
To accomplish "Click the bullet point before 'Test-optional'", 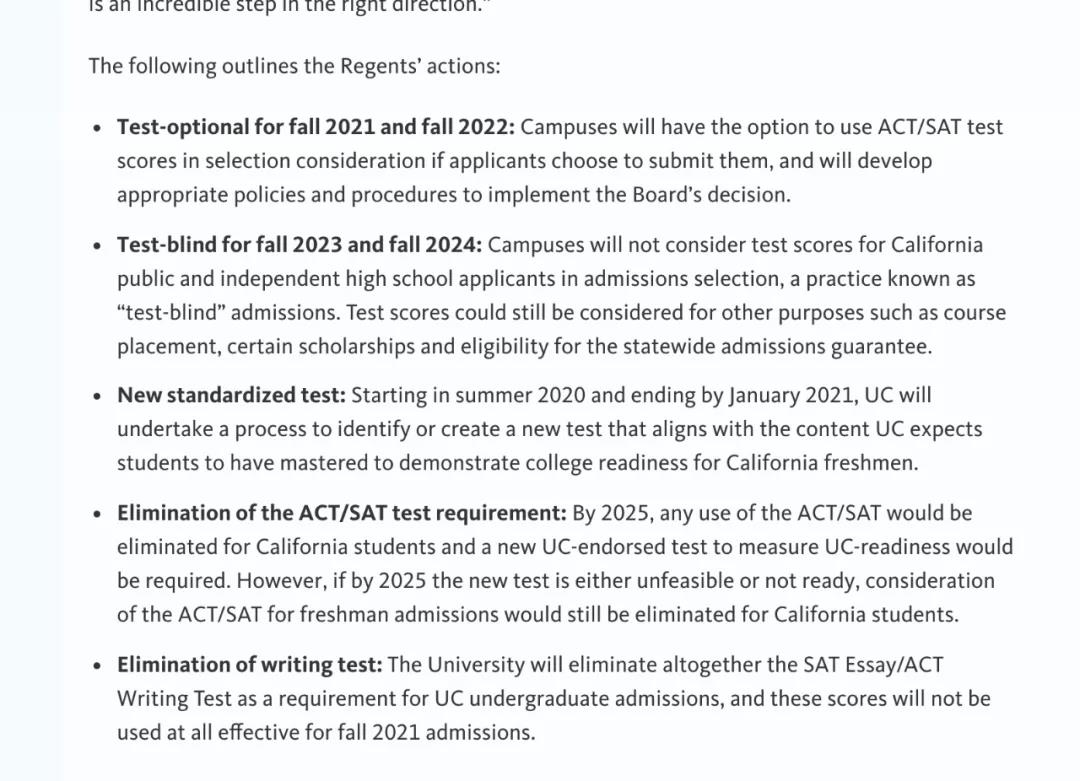I will click(x=97, y=128).
